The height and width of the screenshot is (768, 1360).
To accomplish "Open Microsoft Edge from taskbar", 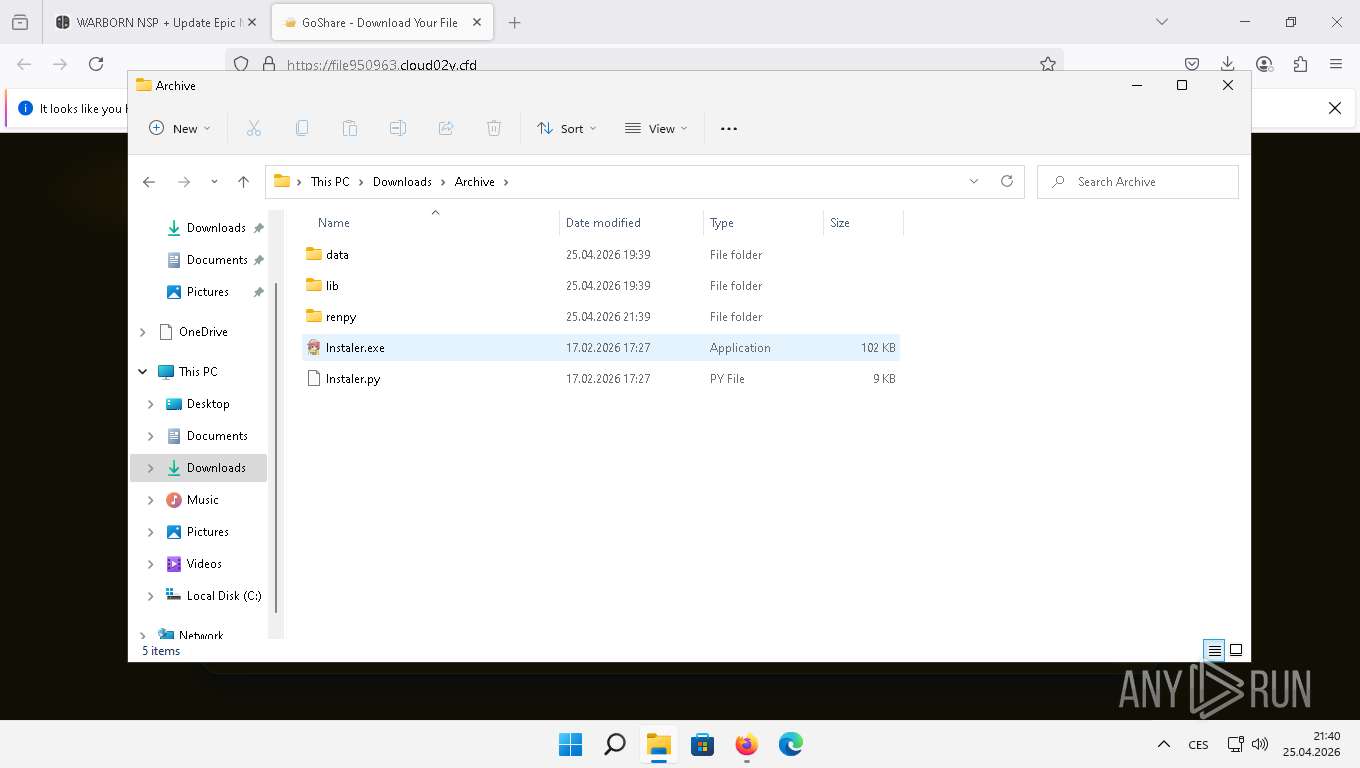I will pos(790,744).
